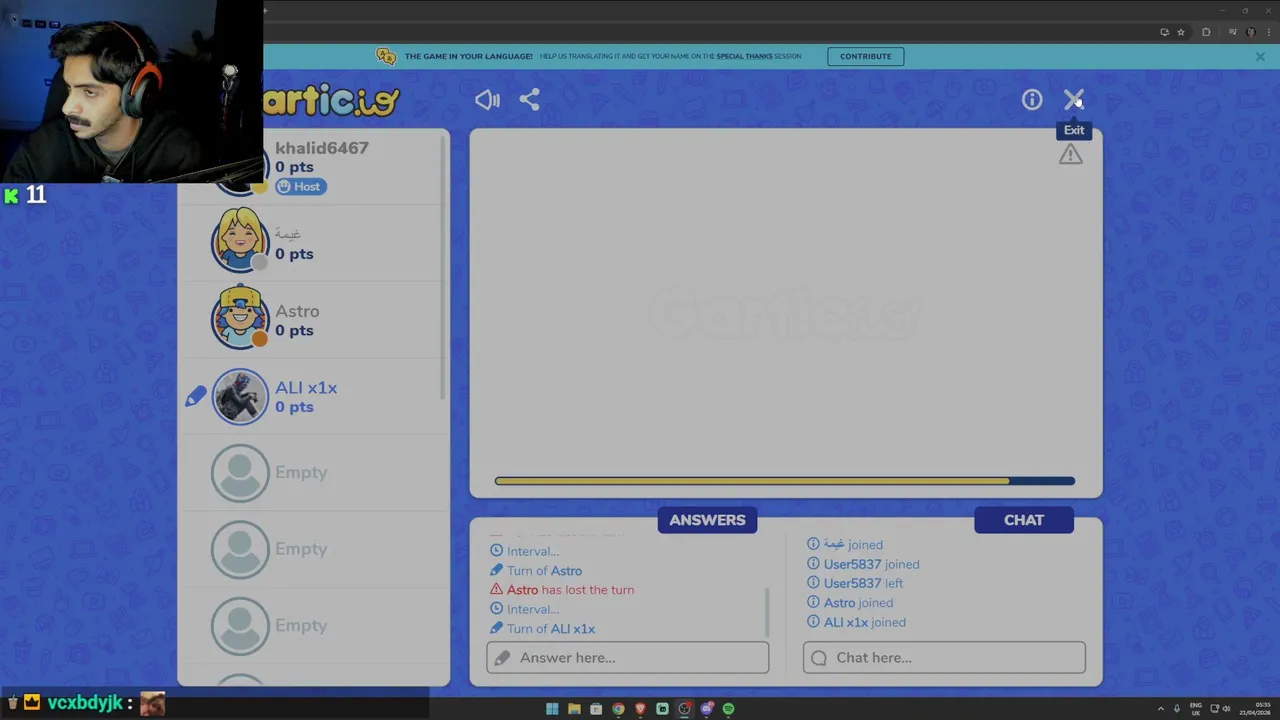Open the Windows Start menu

pyautogui.click(x=552, y=709)
